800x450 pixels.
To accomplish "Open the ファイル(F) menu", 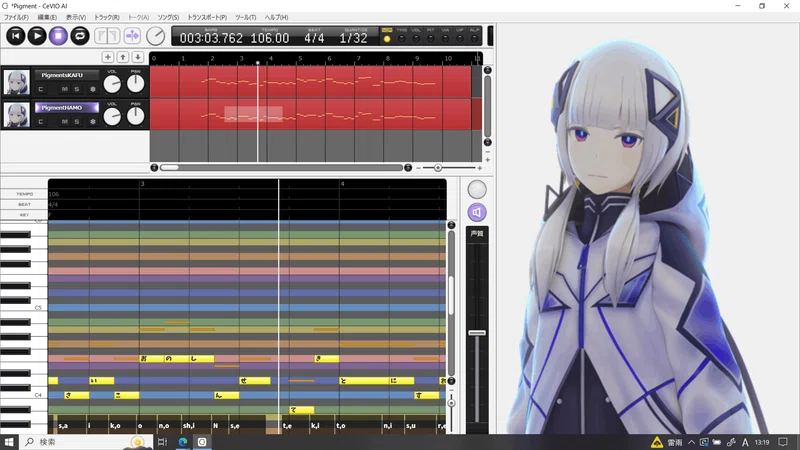I will pyautogui.click(x=16, y=17).
